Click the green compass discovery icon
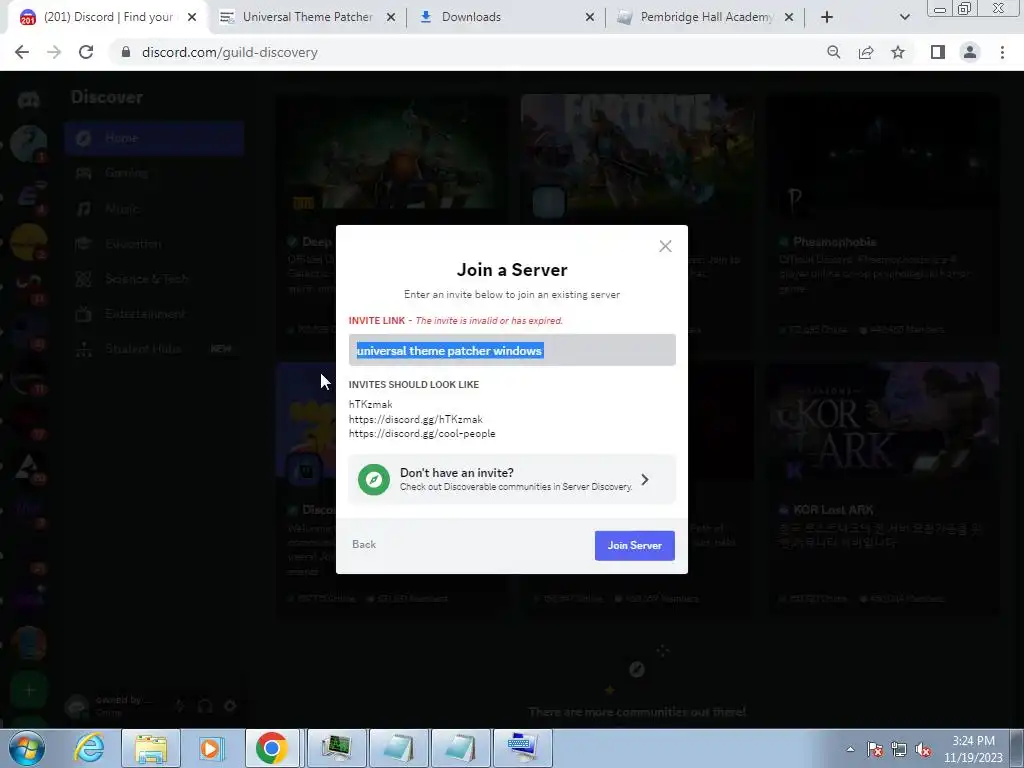This screenshot has width=1024, height=768. 374,479
